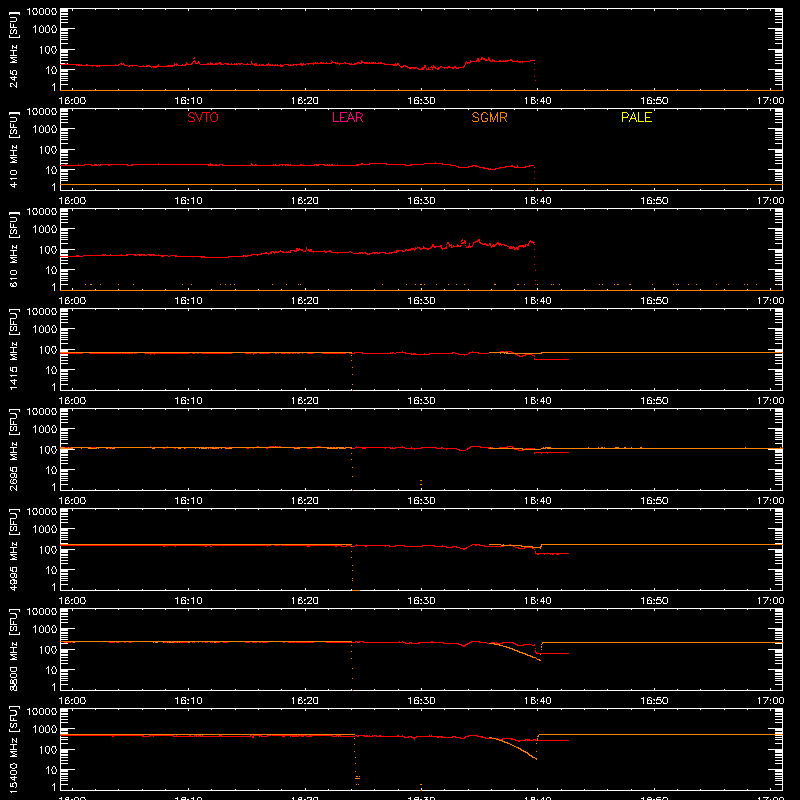Click 16:50 time label under 410 MHz panel
This screenshot has height=800, width=800.
click(x=654, y=201)
